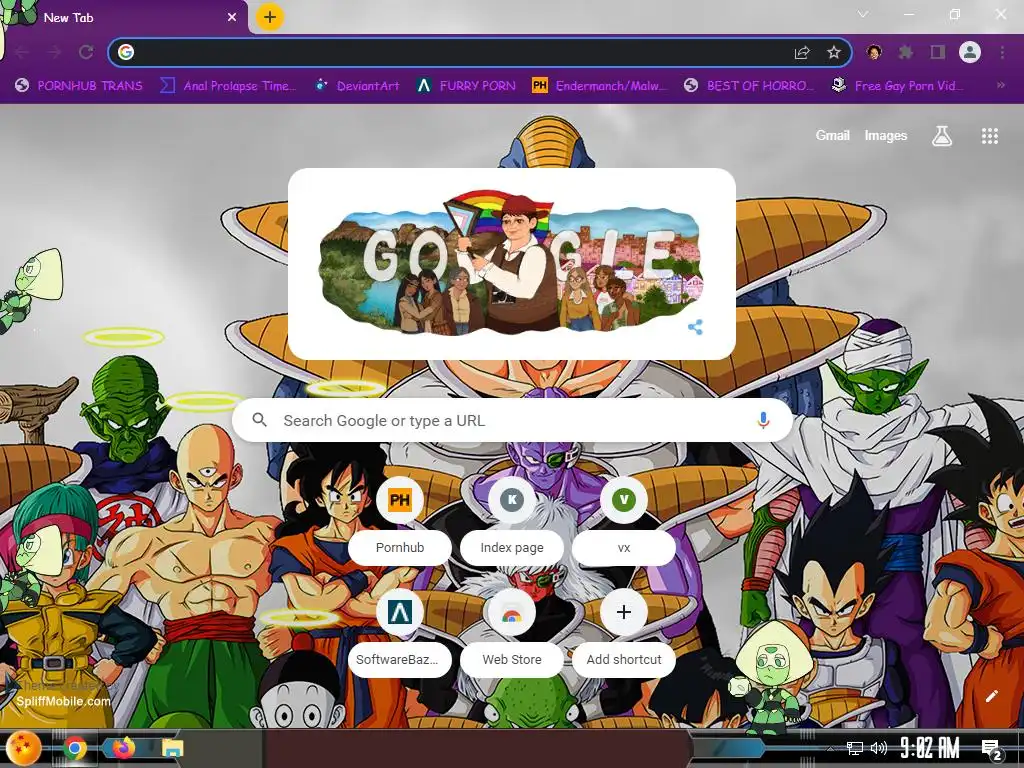Image resolution: width=1024 pixels, height=768 pixels.
Task: Open the Web Store shortcut
Action: pos(512,632)
